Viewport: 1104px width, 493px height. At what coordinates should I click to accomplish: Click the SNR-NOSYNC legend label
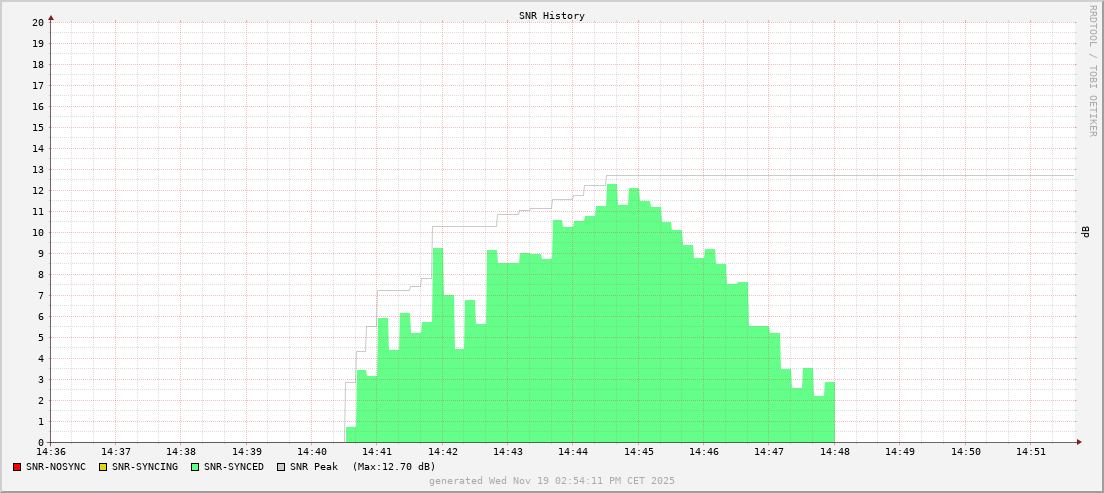point(56,467)
